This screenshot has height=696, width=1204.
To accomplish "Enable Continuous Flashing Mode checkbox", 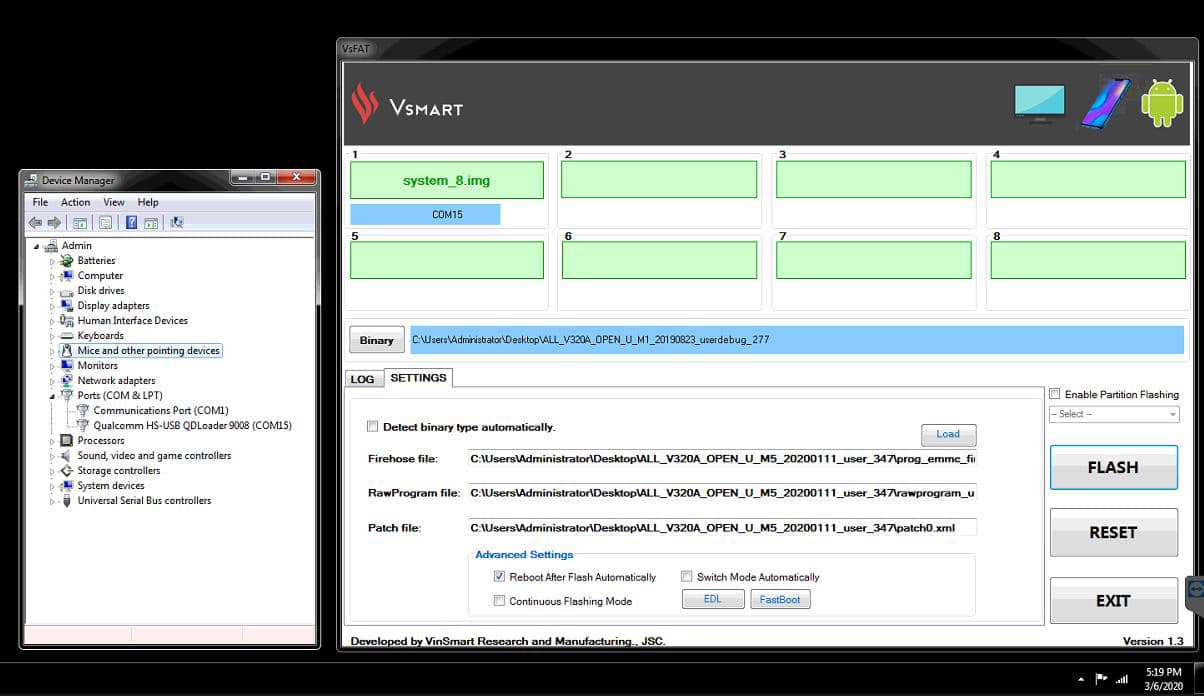I will coord(500,601).
